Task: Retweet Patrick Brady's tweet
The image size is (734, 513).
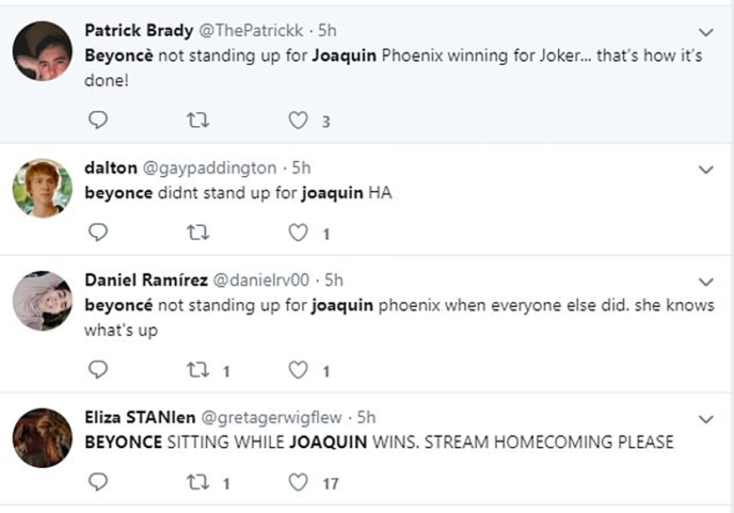Action: 197,120
